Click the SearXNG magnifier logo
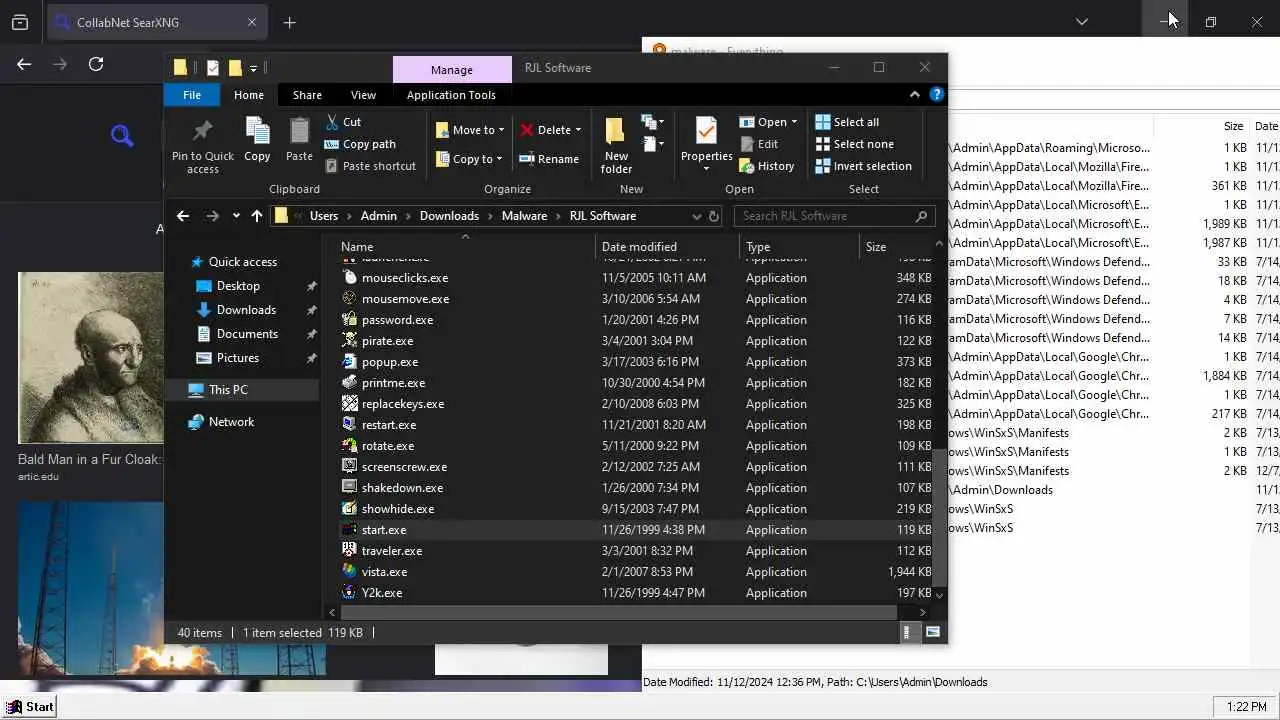Screen dimensions: 1280x720 coord(122,136)
